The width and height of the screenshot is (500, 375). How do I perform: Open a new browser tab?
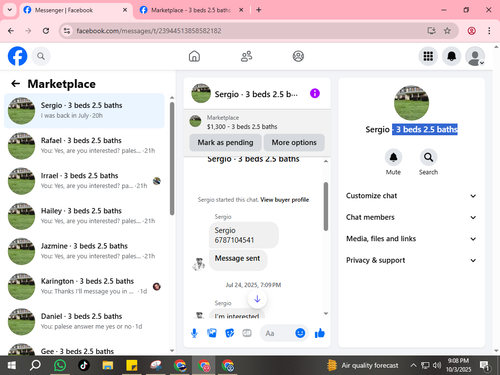(x=259, y=10)
